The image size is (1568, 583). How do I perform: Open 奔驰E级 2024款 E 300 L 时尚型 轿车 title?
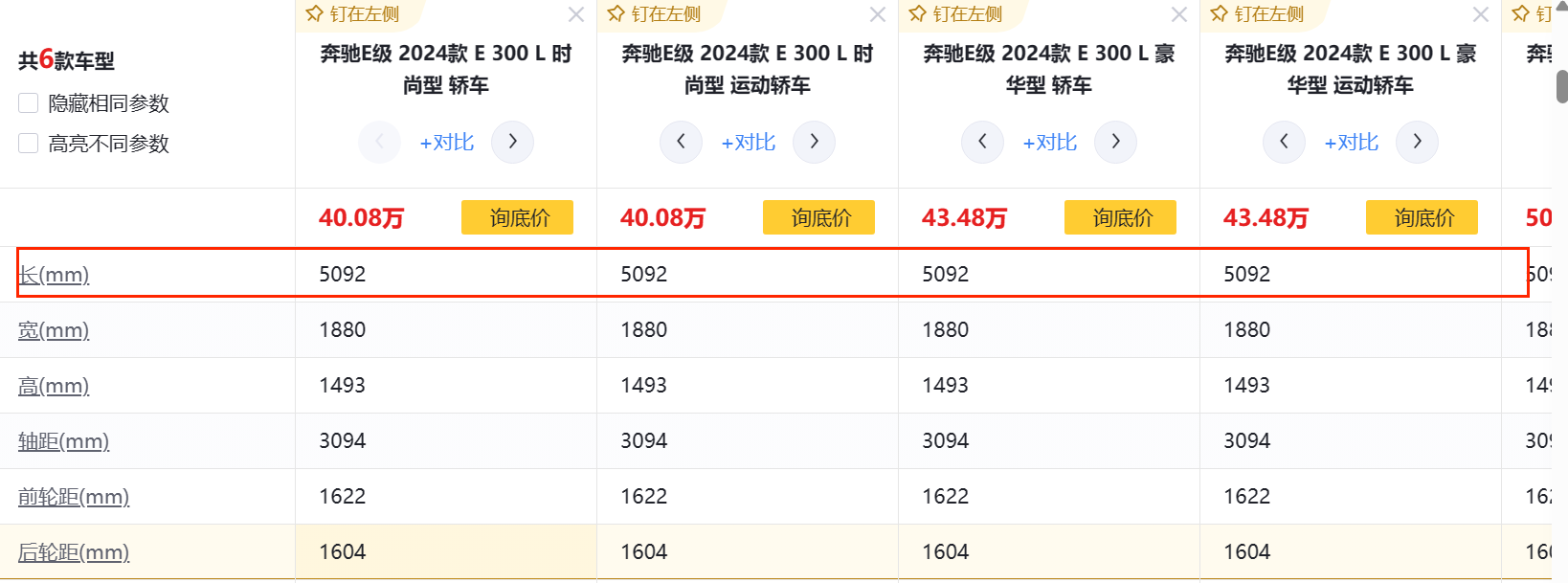click(446, 69)
